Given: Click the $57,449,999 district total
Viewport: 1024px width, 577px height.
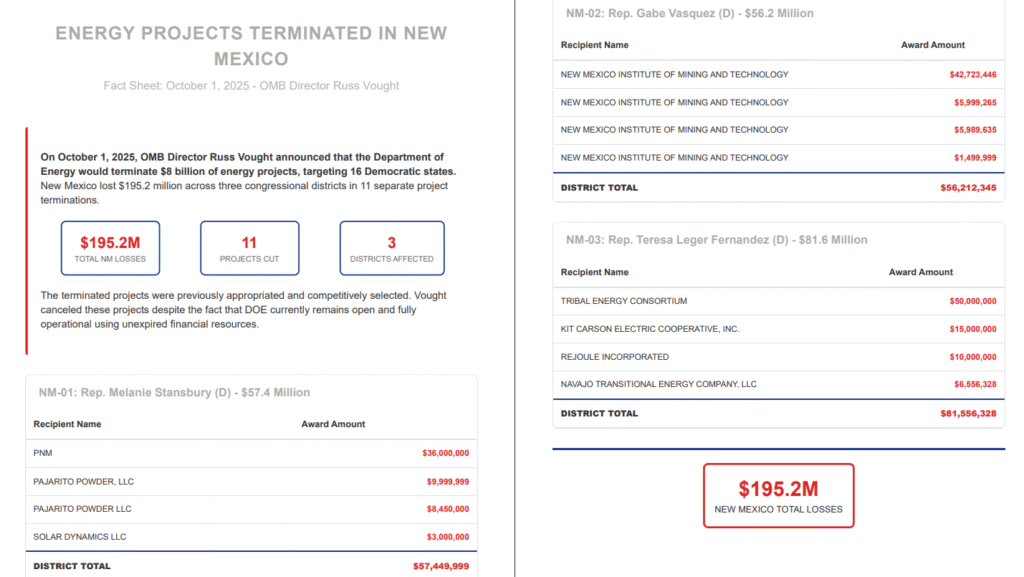Looking at the screenshot, I should pyautogui.click(x=441, y=566).
